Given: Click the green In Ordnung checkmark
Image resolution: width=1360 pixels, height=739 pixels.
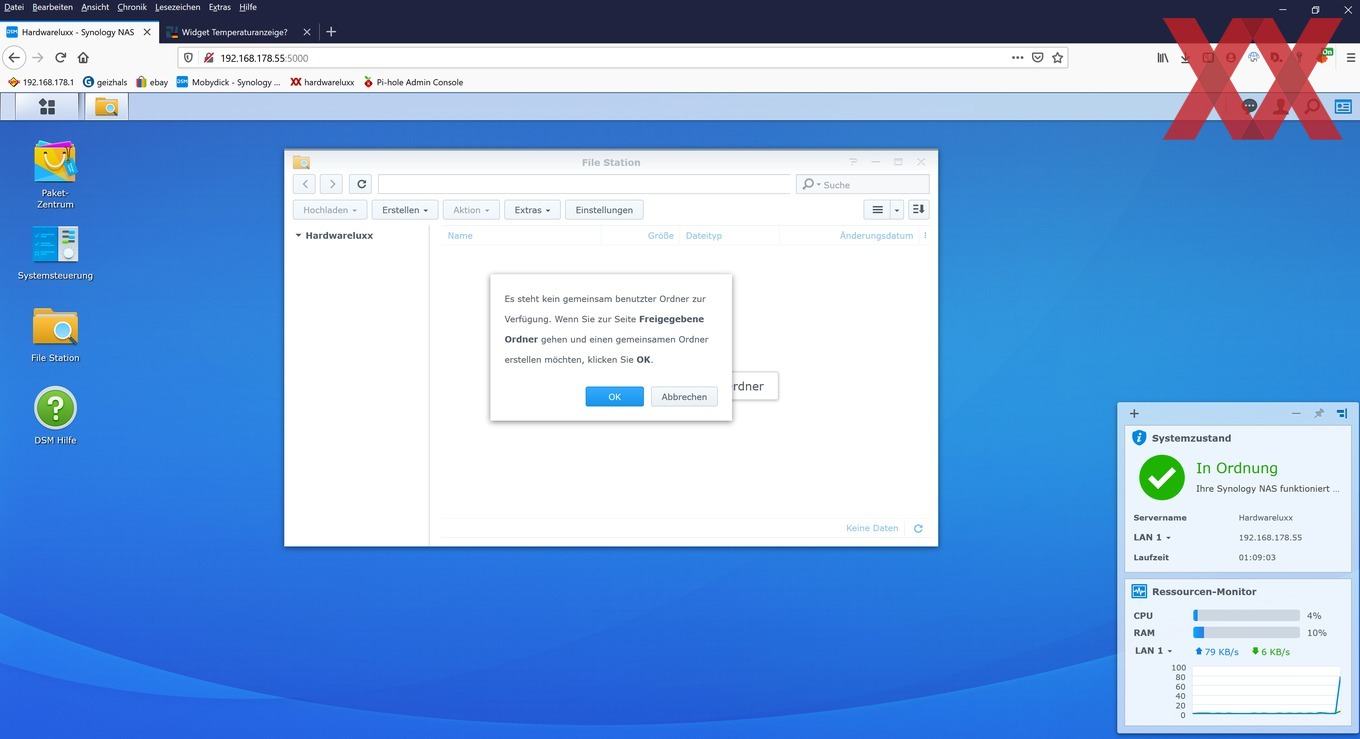Looking at the screenshot, I should coord(1161,478).
